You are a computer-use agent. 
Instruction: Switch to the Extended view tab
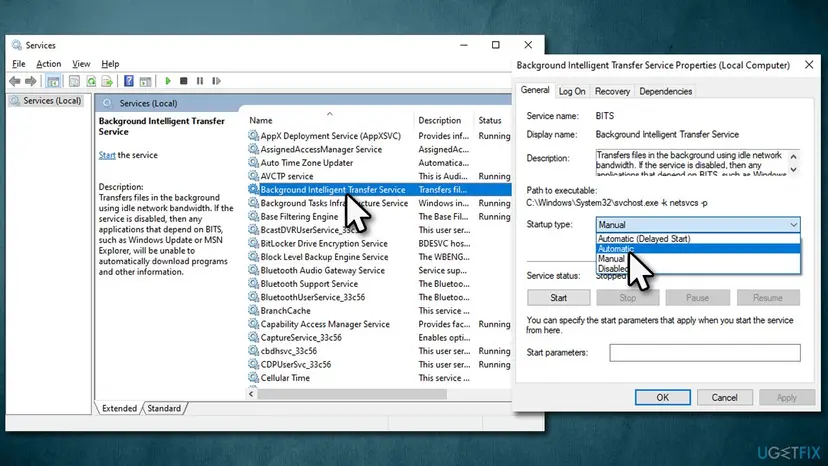point(119,408)
